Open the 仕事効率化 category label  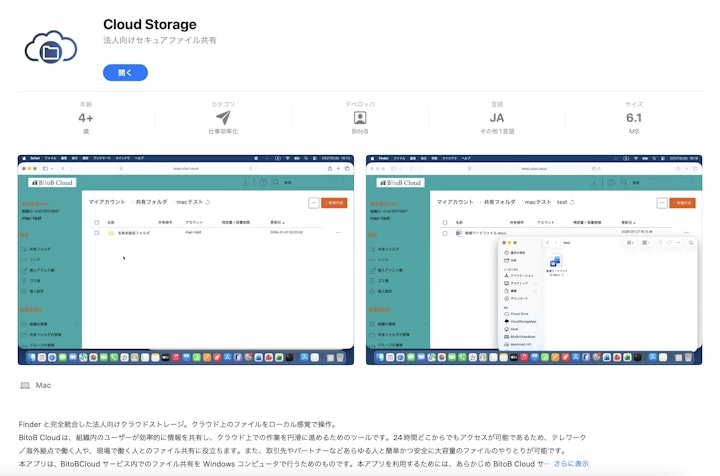coord(223,131)
